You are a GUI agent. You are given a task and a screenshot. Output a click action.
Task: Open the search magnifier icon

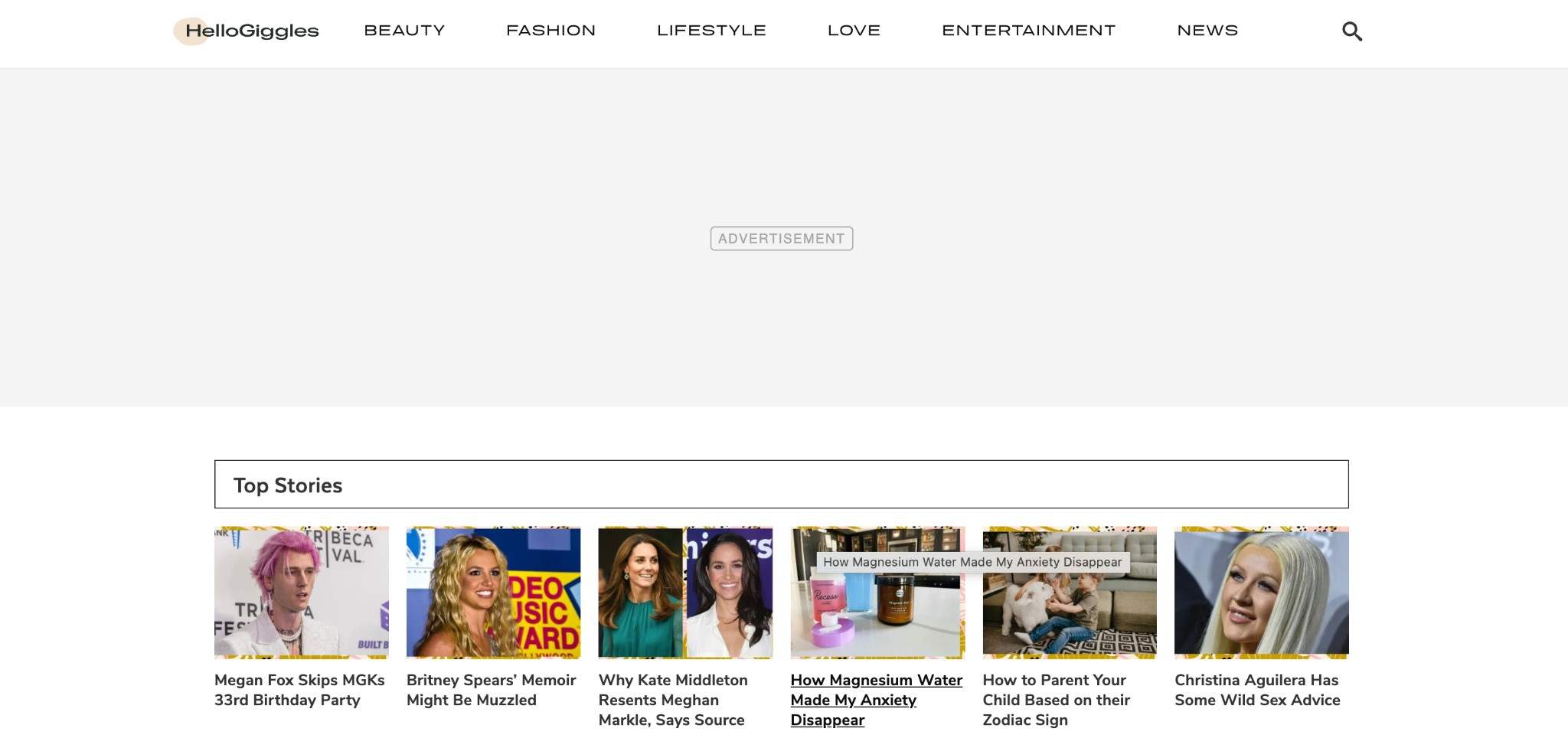pos(1352,31)
